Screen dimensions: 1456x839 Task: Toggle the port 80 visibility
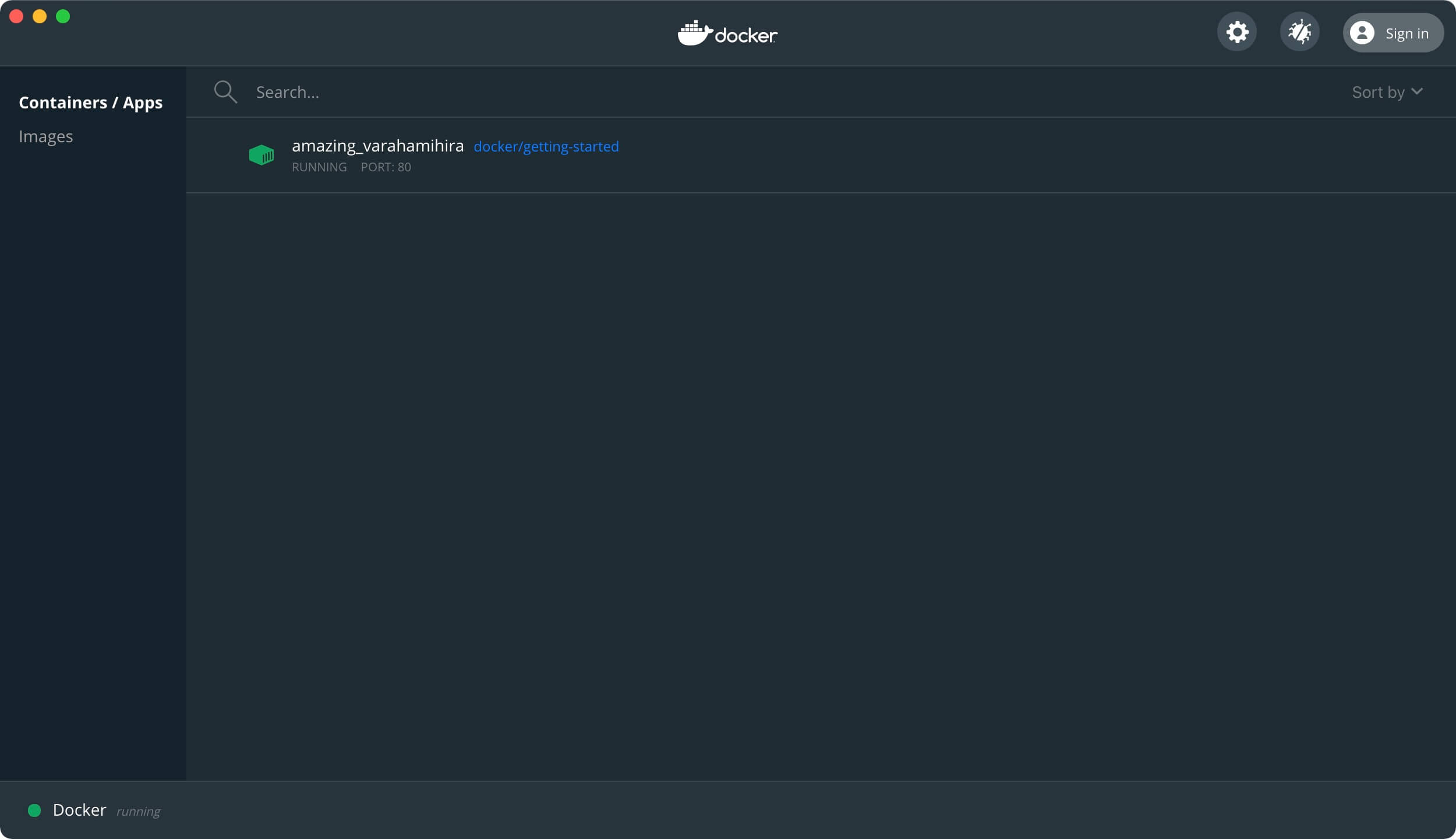(386, 166)
